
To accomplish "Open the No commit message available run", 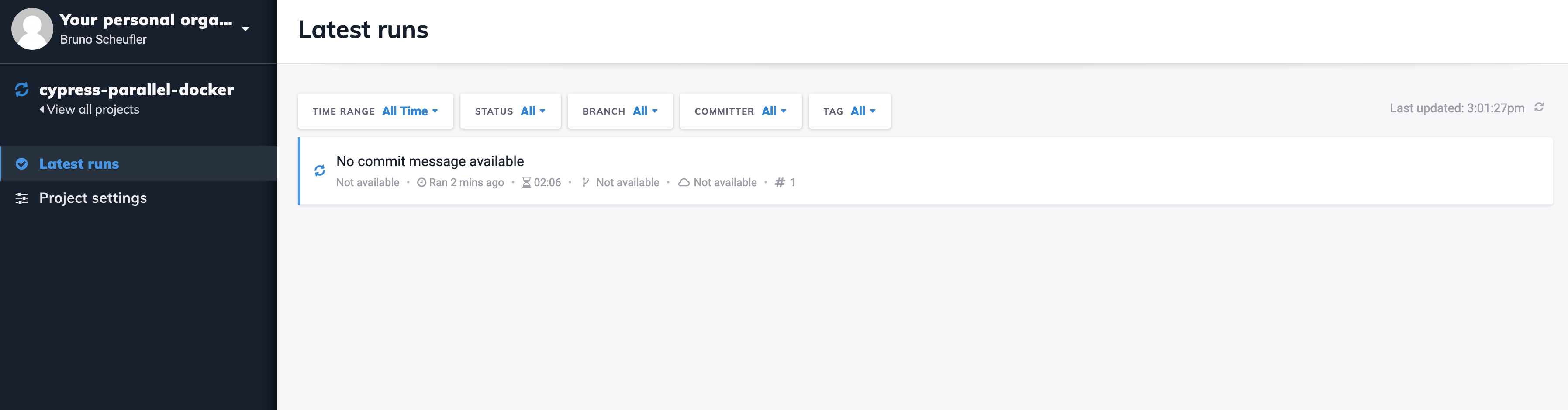I will click(x=430, y=161).
